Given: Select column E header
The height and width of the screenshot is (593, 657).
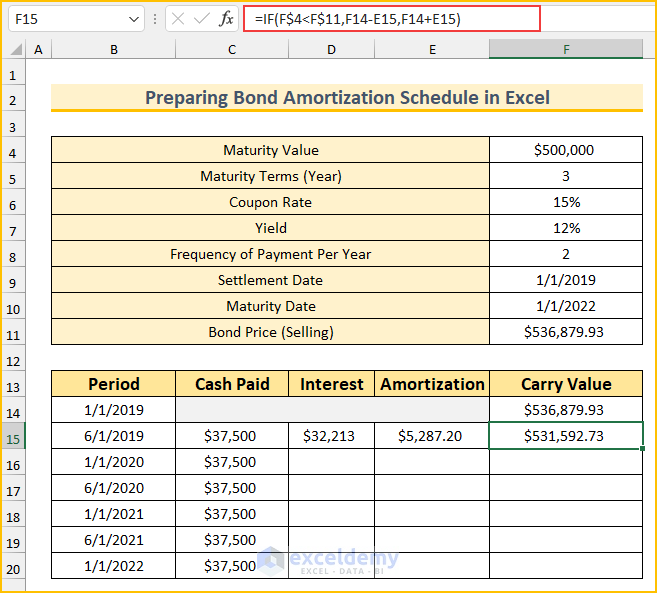Looking at the screenshot, I should pyautogui.click(x=432, y=49).
